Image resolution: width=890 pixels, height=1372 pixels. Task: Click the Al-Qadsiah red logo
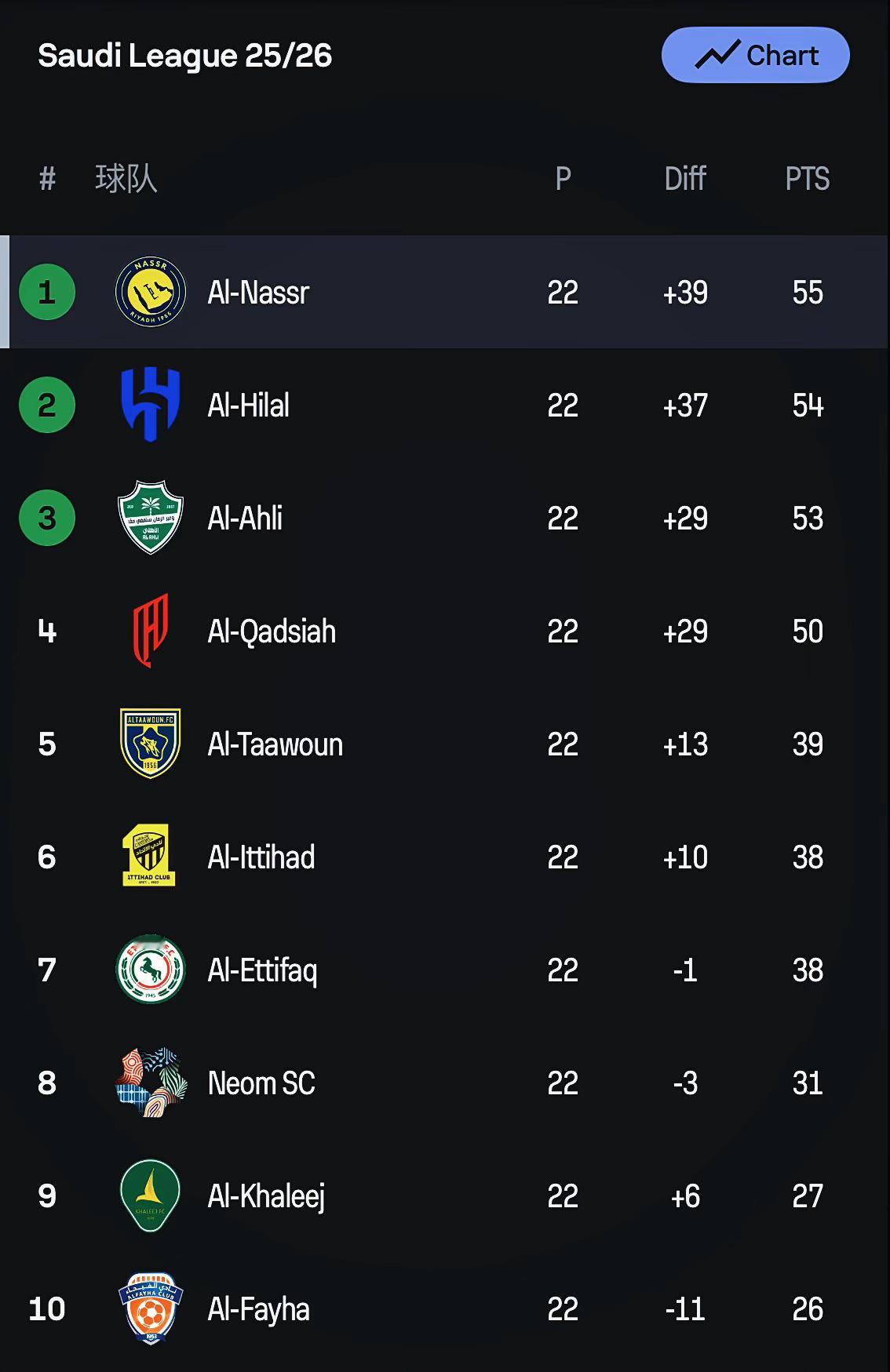[x=151, y=631]
